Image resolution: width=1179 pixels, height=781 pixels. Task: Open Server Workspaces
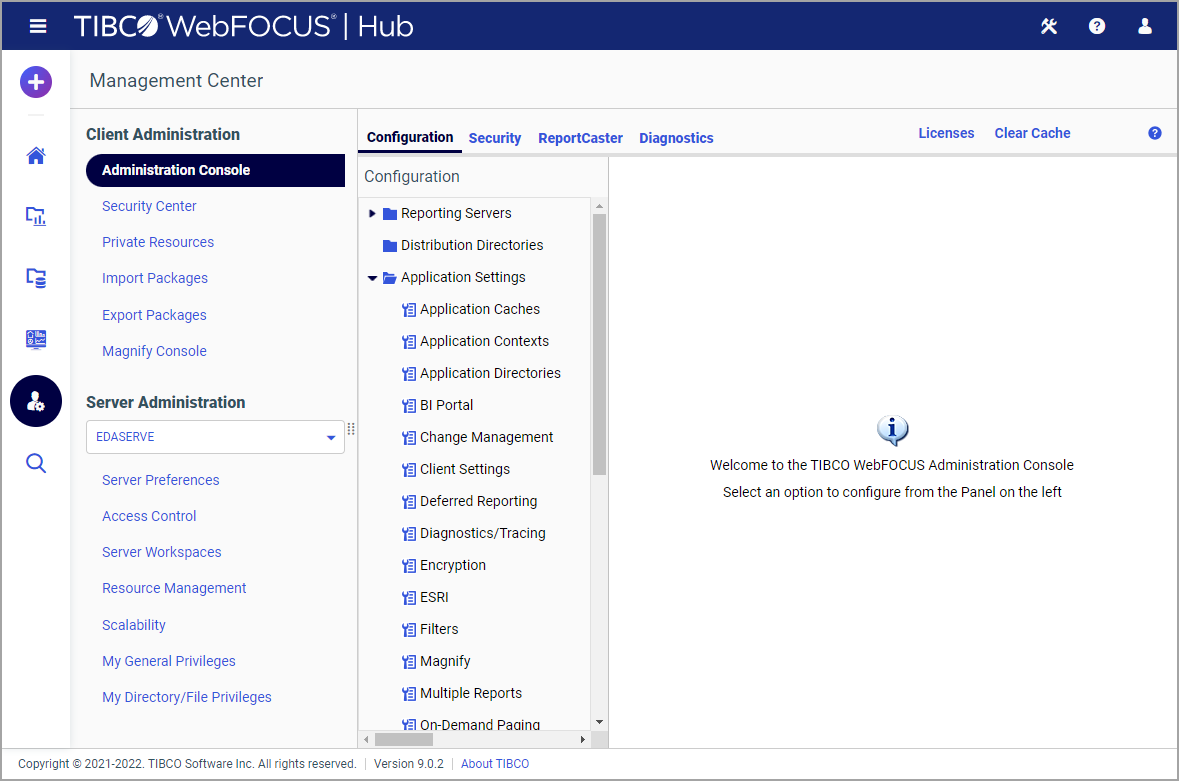pos(162,552)
